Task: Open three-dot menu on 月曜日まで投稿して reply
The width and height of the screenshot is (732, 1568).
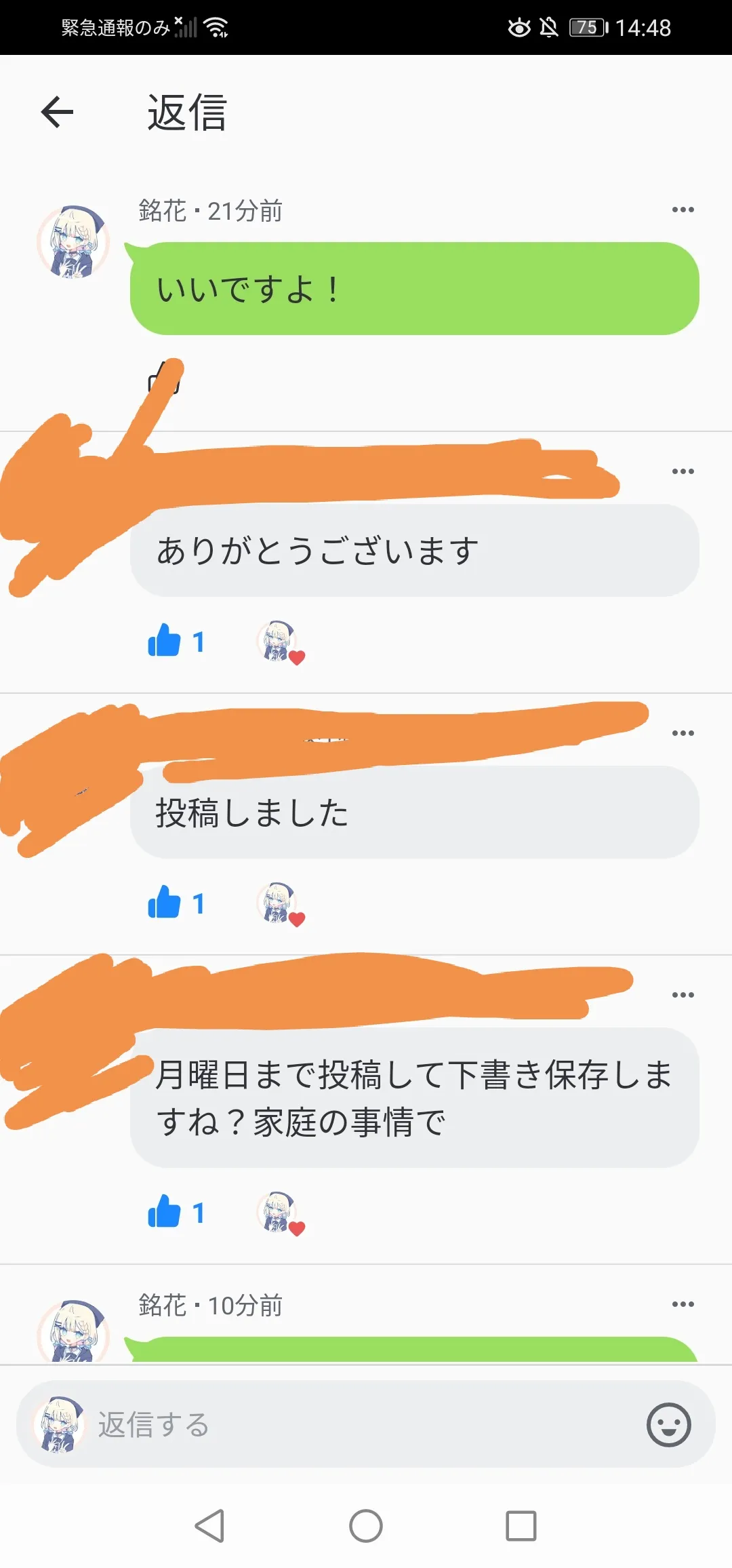Action: 683,995
